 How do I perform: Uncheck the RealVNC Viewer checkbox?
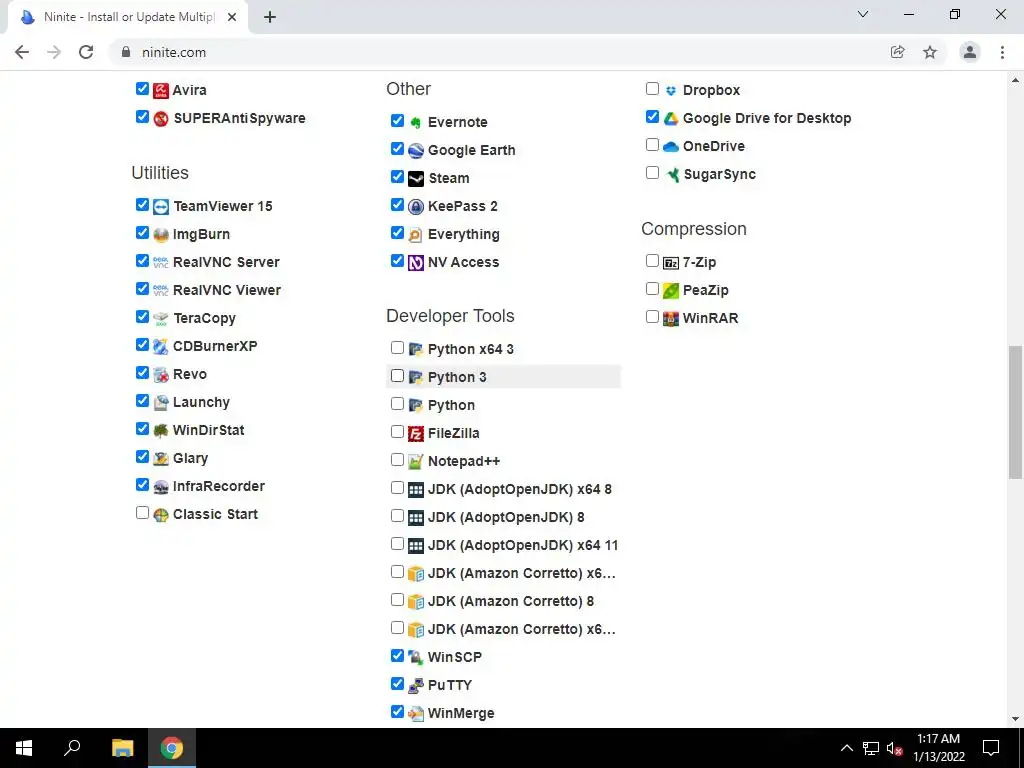[142, 289]
